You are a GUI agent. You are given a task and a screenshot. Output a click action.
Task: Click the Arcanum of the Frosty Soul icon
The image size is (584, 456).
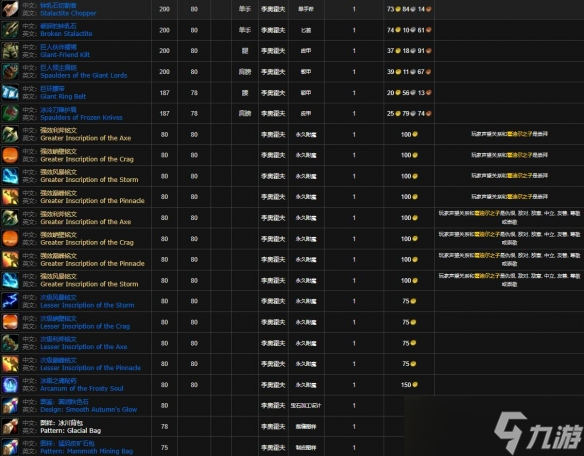(x=10, y=385)
